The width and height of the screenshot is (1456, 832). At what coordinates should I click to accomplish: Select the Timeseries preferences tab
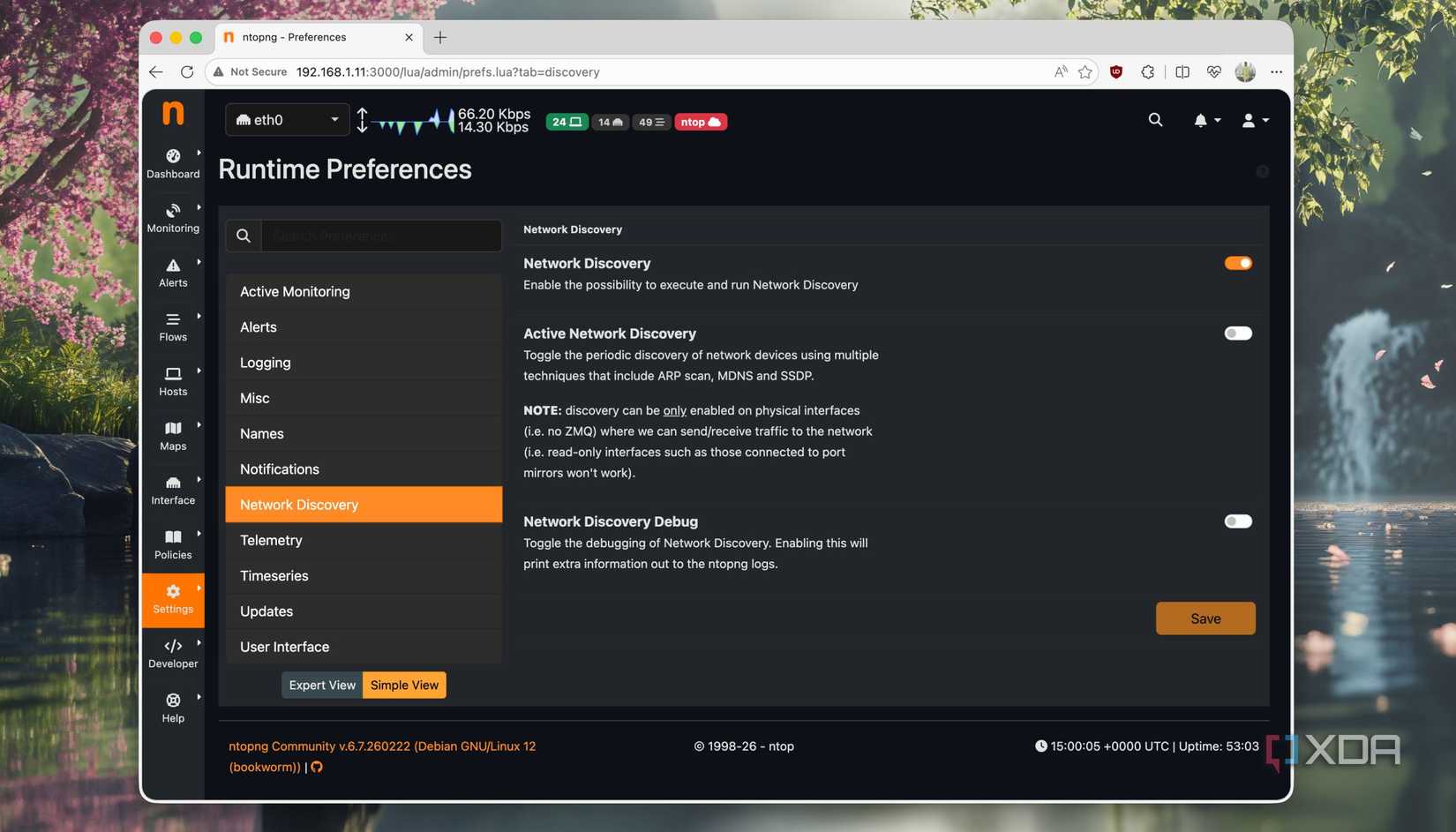pos(364,575)
